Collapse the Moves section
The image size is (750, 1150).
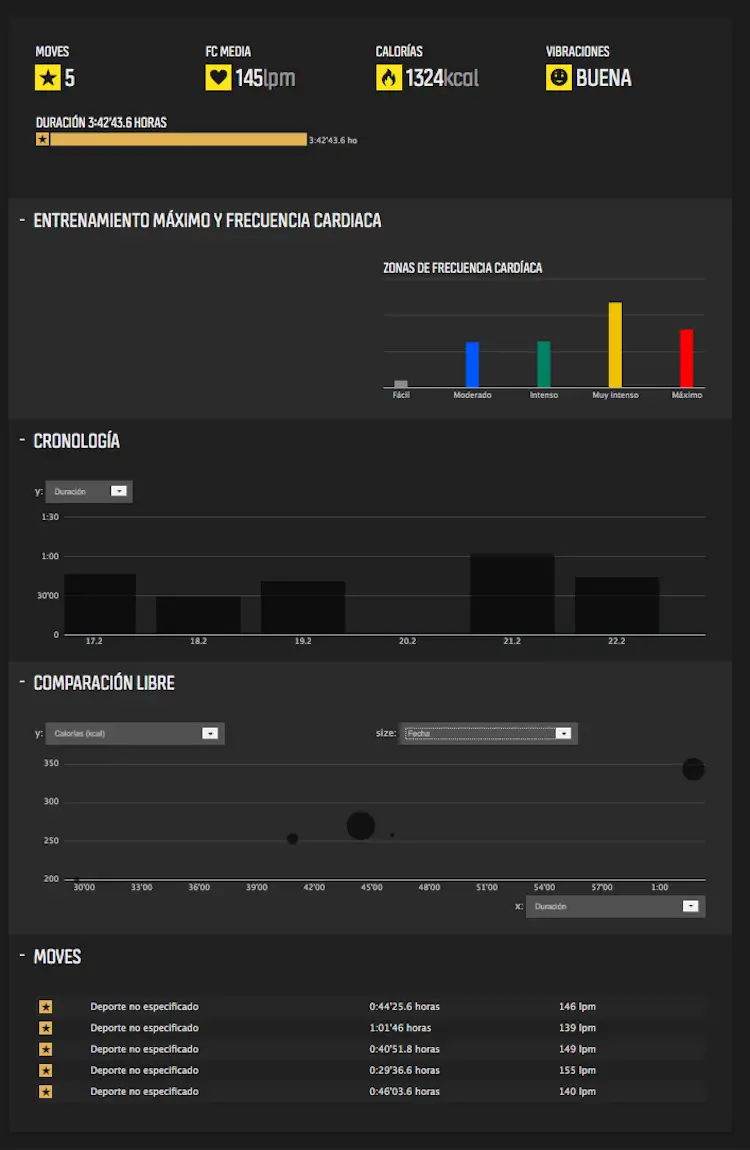[x=22, y=956]
